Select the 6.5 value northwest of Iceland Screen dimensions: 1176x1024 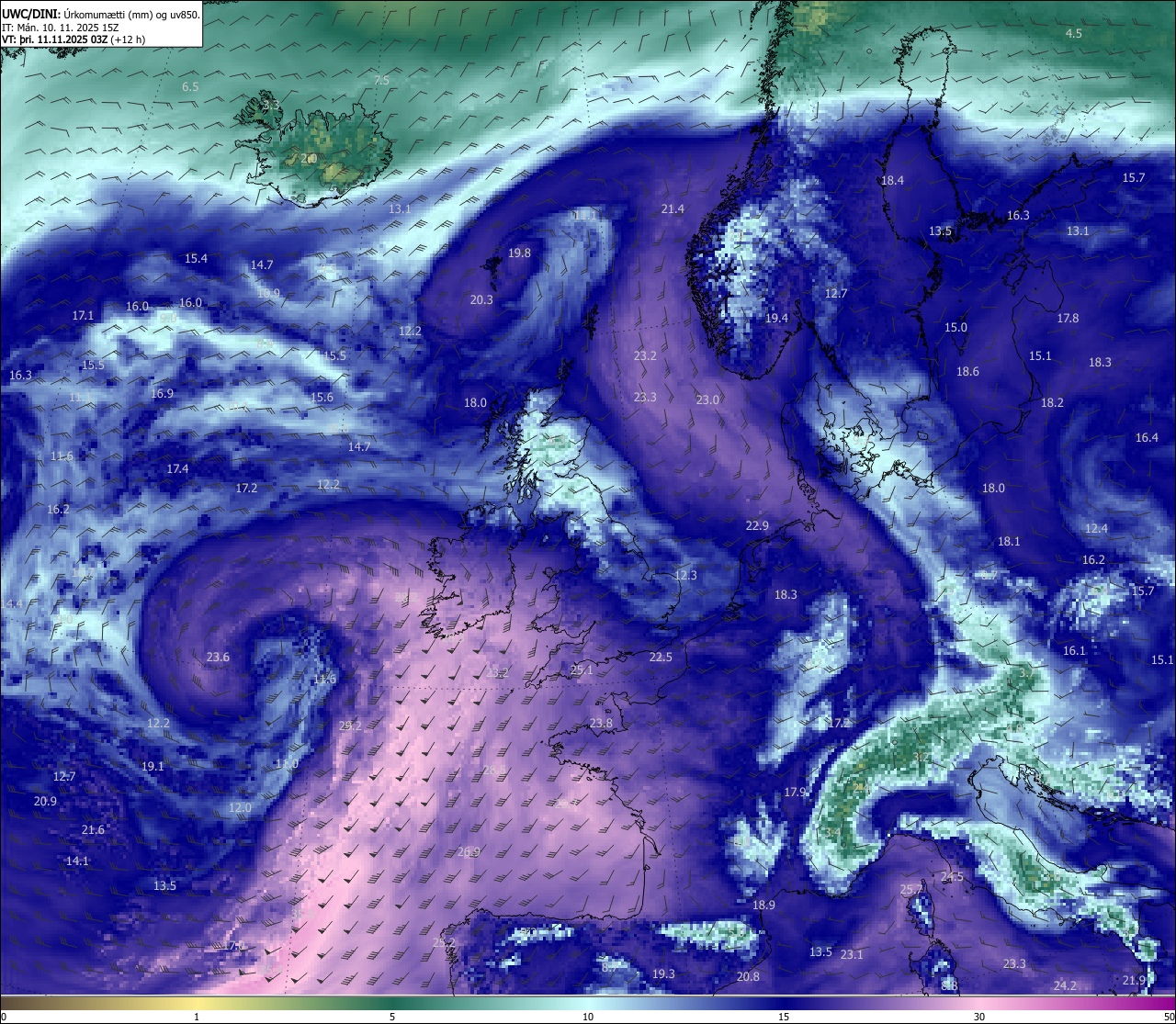[x=190, y=87]
